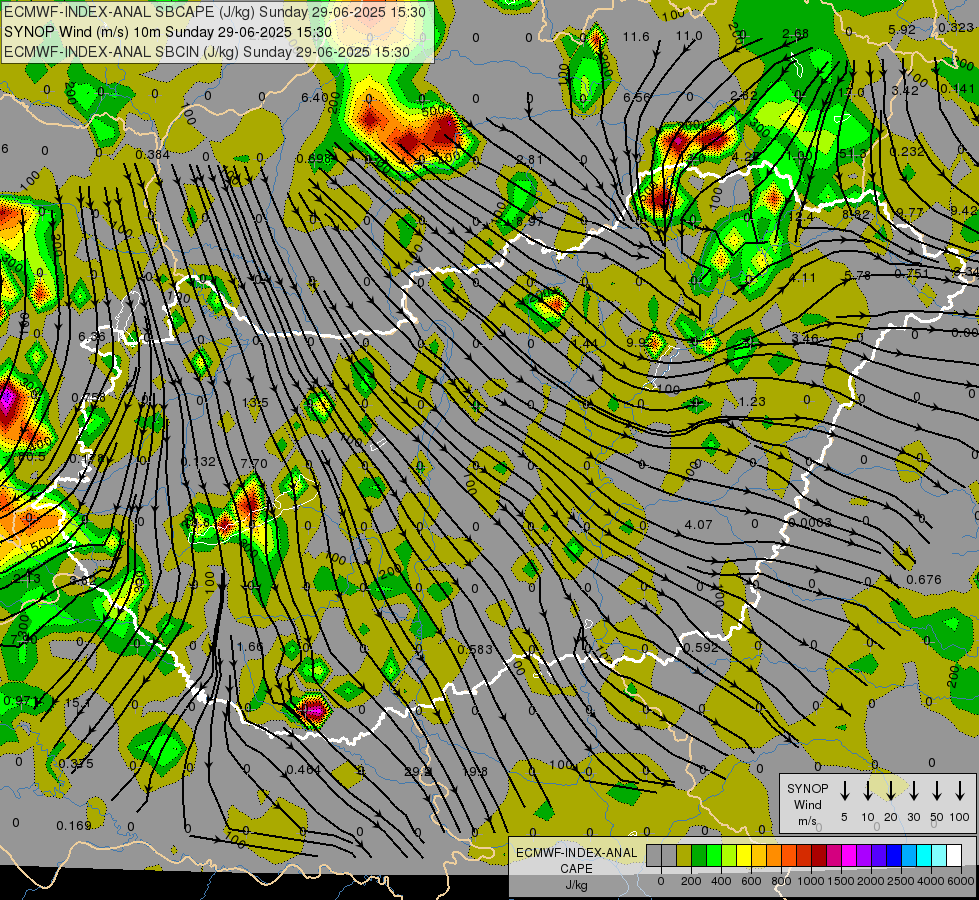Click the '13.5' value on the map
979x900 pixels.
click(255, 403)
